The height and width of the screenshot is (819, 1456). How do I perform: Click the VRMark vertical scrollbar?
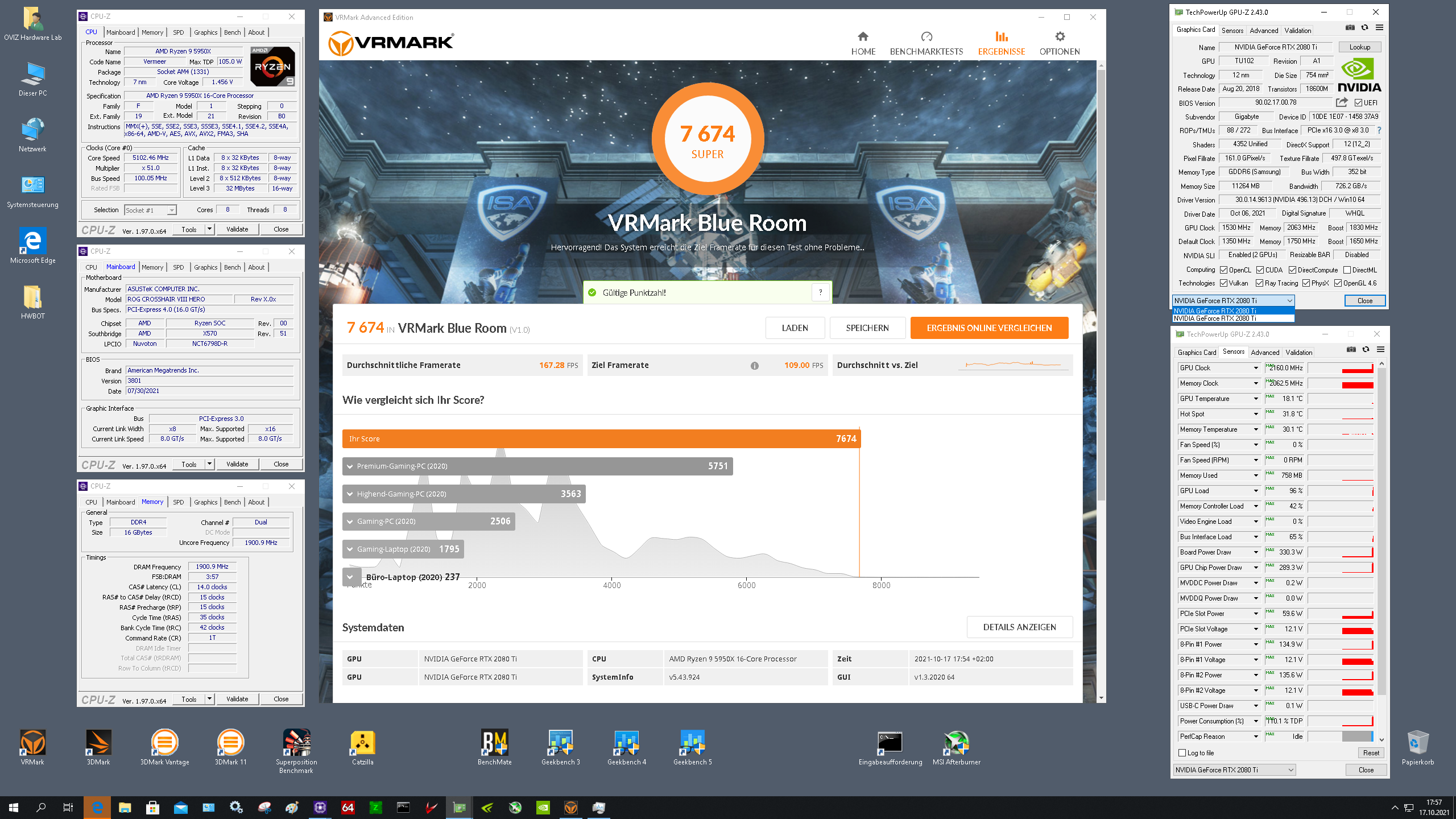click(x=1101, y=284)
